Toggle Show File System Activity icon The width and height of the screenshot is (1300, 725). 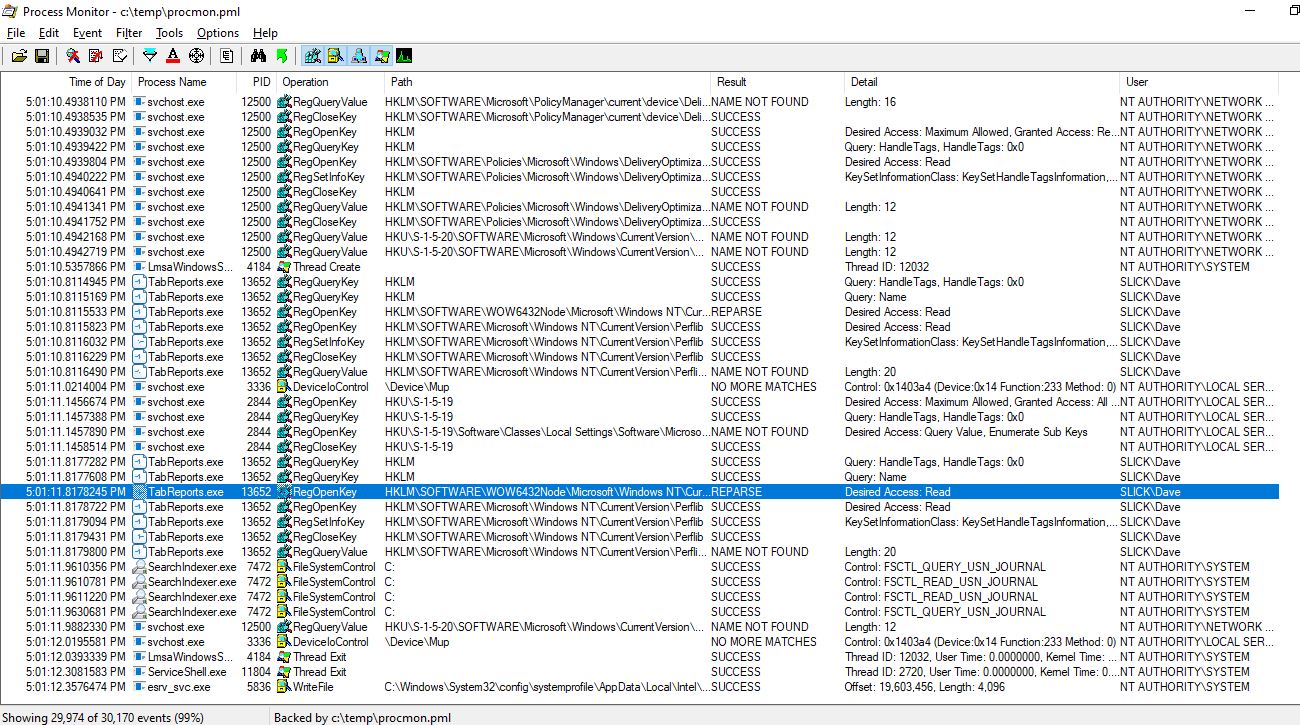[335, 56]
